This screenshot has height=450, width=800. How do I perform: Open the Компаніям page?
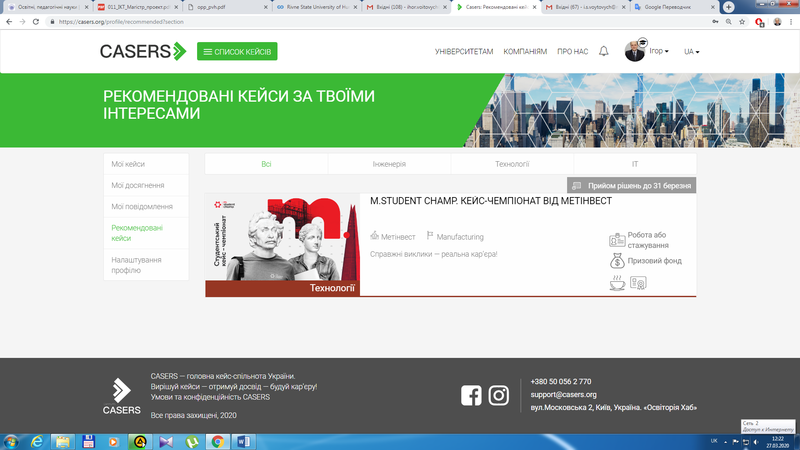(525, 52)
